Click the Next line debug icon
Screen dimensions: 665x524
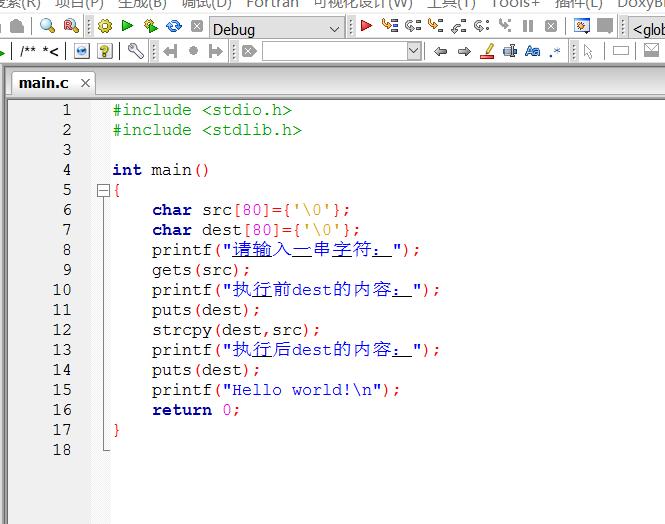click(413, 26)
